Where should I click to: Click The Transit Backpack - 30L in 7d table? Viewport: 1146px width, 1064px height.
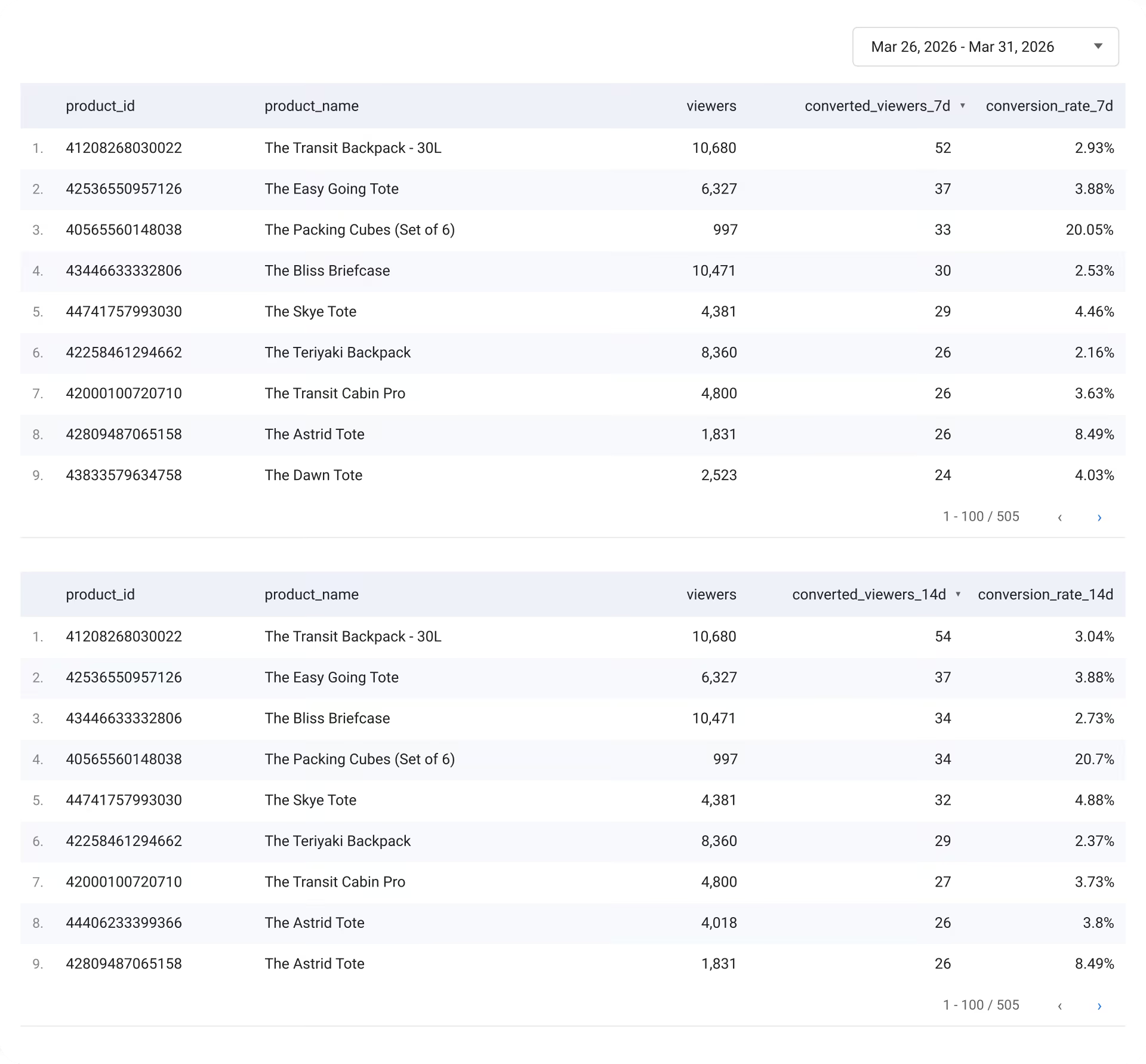pyautogui.click(x=353, y=148)
